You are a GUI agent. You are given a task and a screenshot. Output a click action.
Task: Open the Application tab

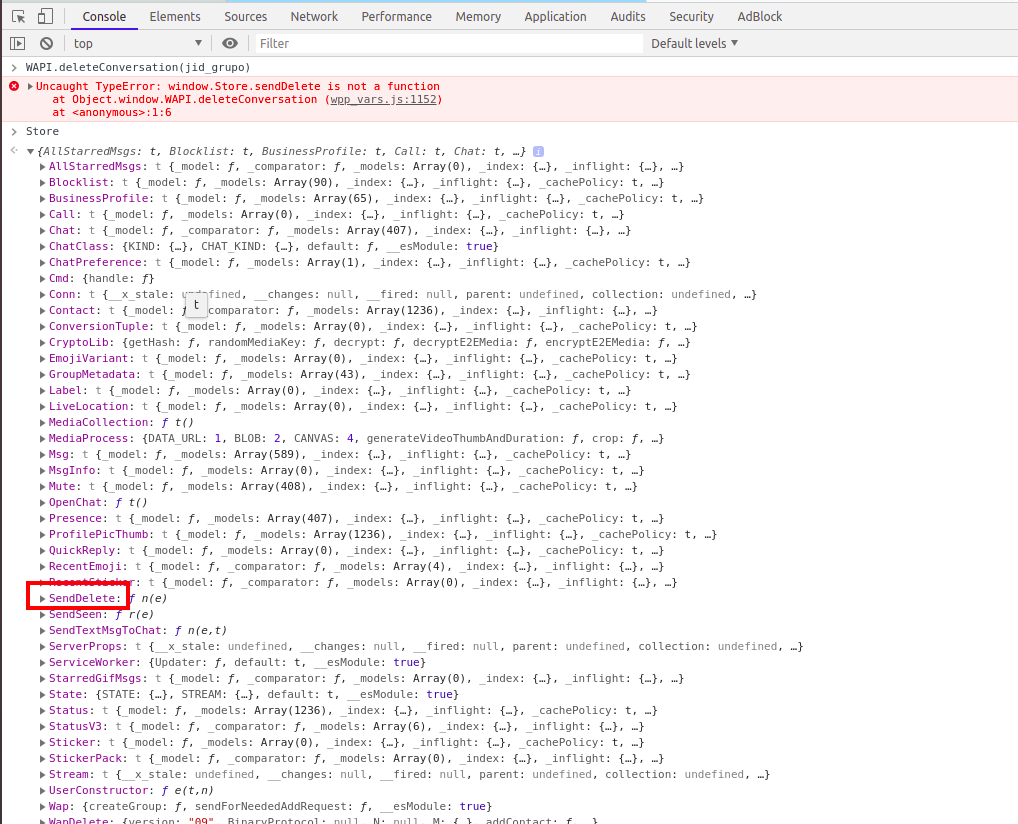pyautogui.click(x=555, y=17)
